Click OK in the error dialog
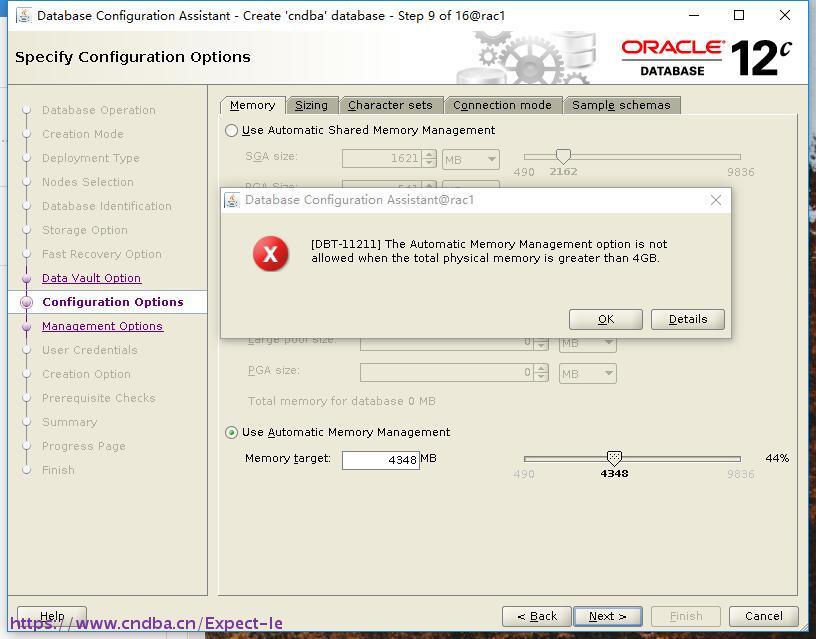This screenshot has width=816, height=639. coord(606,319)
